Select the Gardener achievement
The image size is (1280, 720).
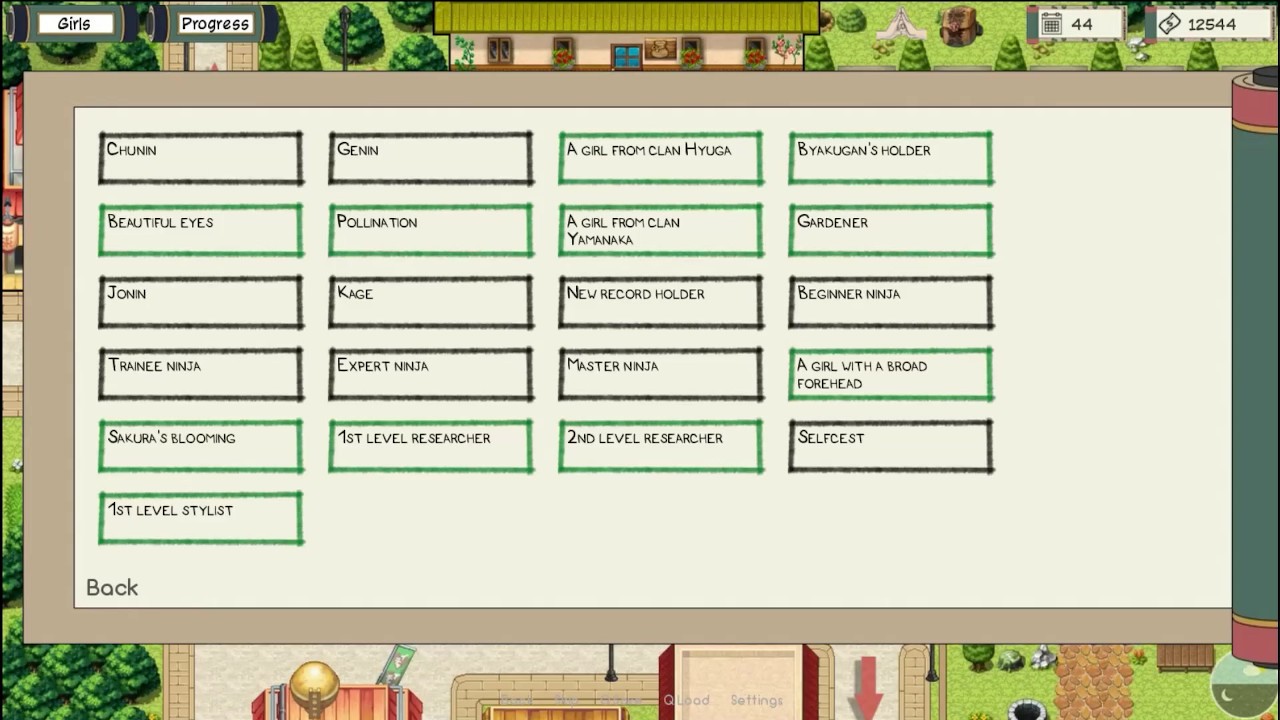(x=891, y=230)
